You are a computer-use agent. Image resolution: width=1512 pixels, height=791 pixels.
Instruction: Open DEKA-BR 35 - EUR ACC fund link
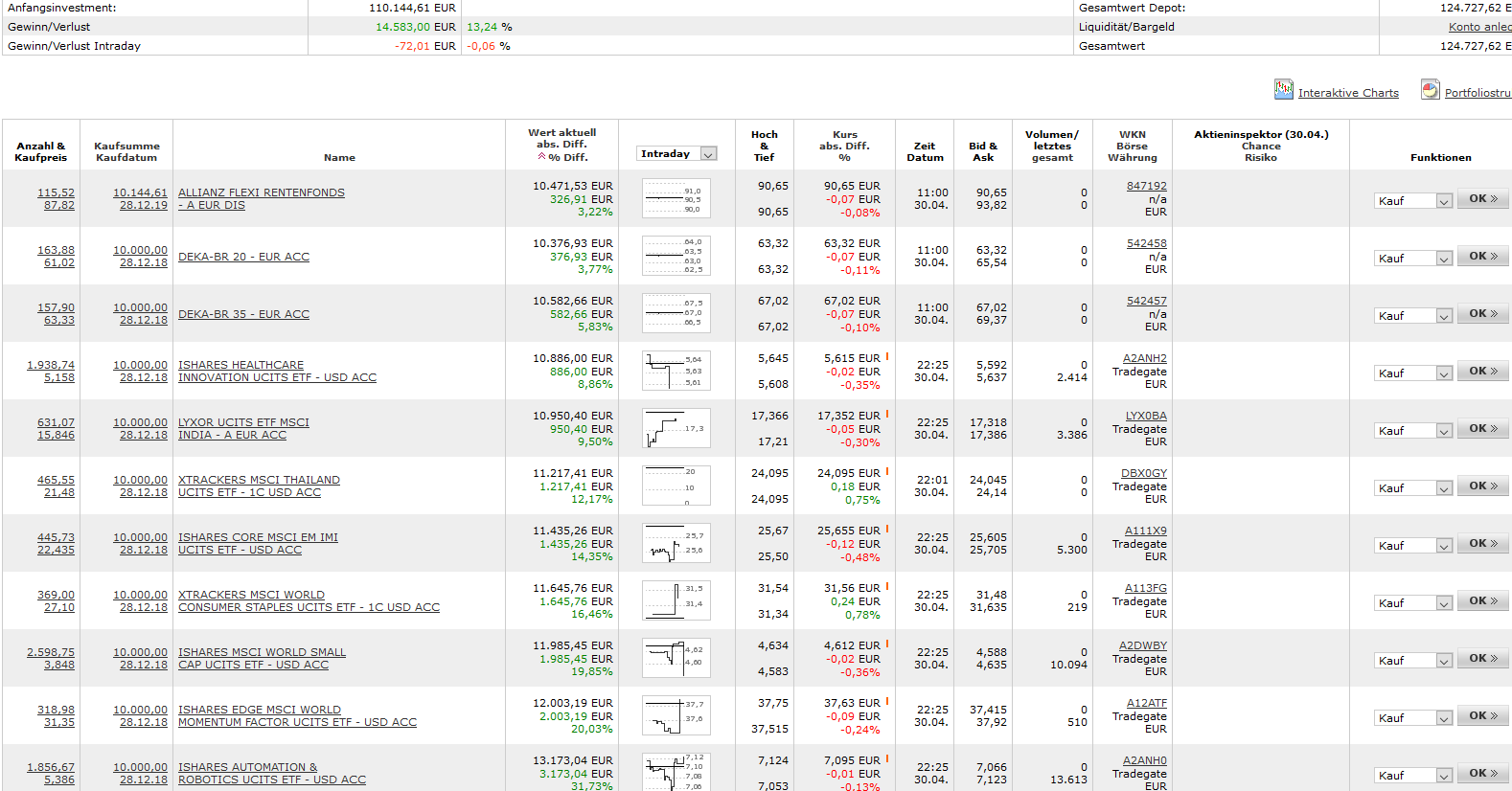(243, 314)
